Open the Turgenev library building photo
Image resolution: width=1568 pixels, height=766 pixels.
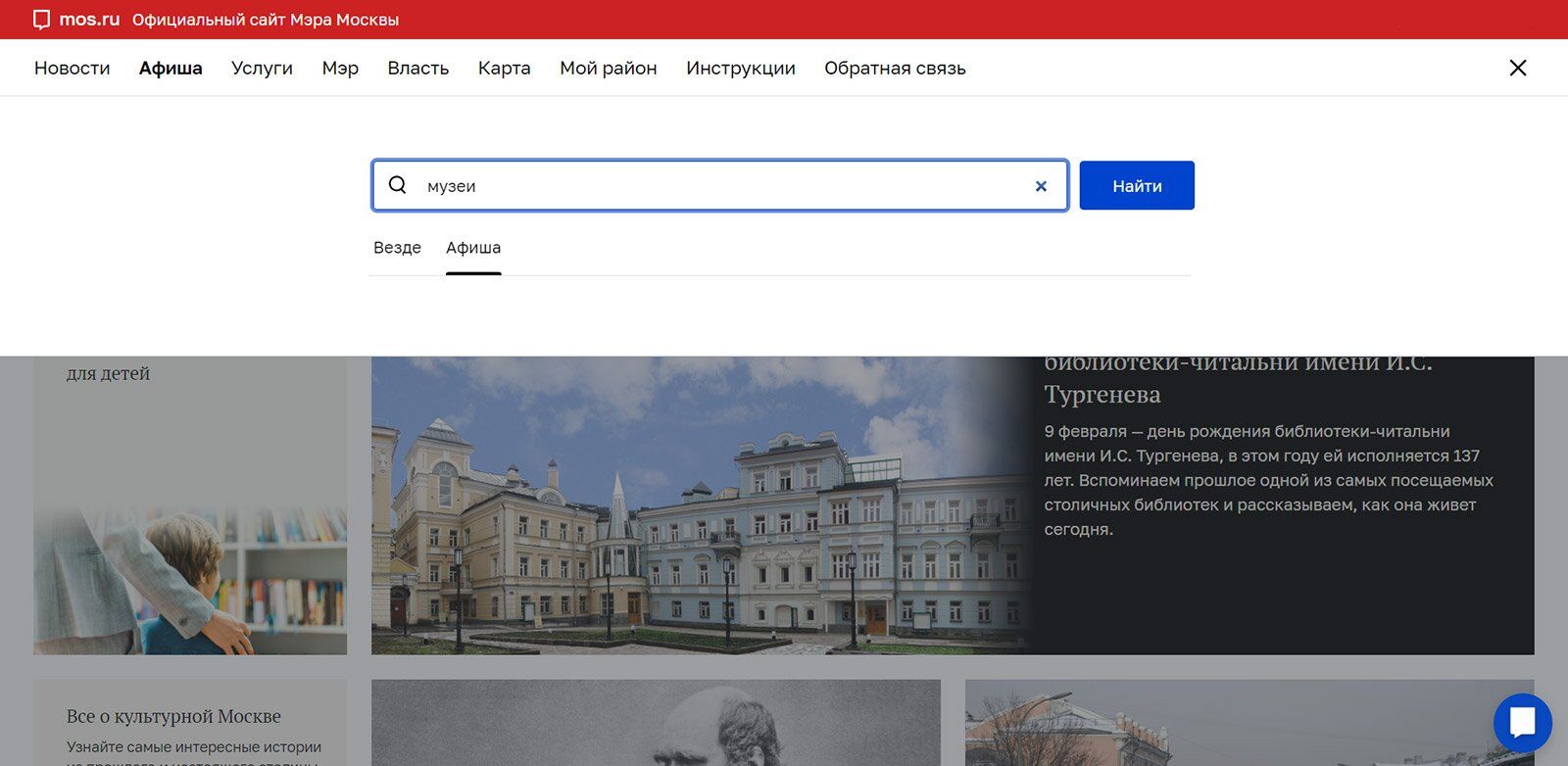click(701, 505)
